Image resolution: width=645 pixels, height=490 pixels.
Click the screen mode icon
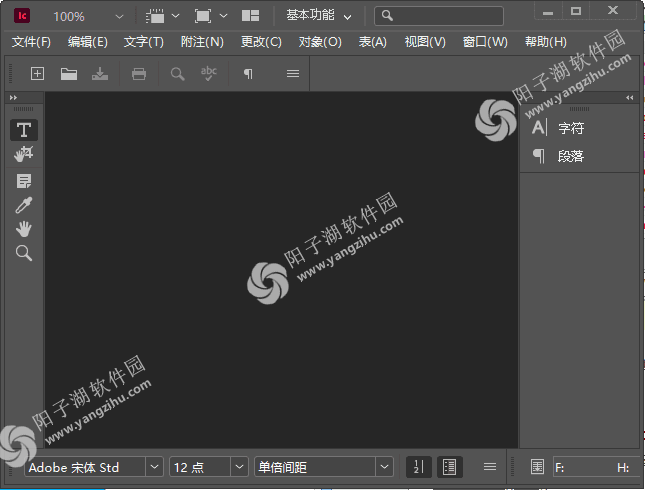tap(203, 16)
